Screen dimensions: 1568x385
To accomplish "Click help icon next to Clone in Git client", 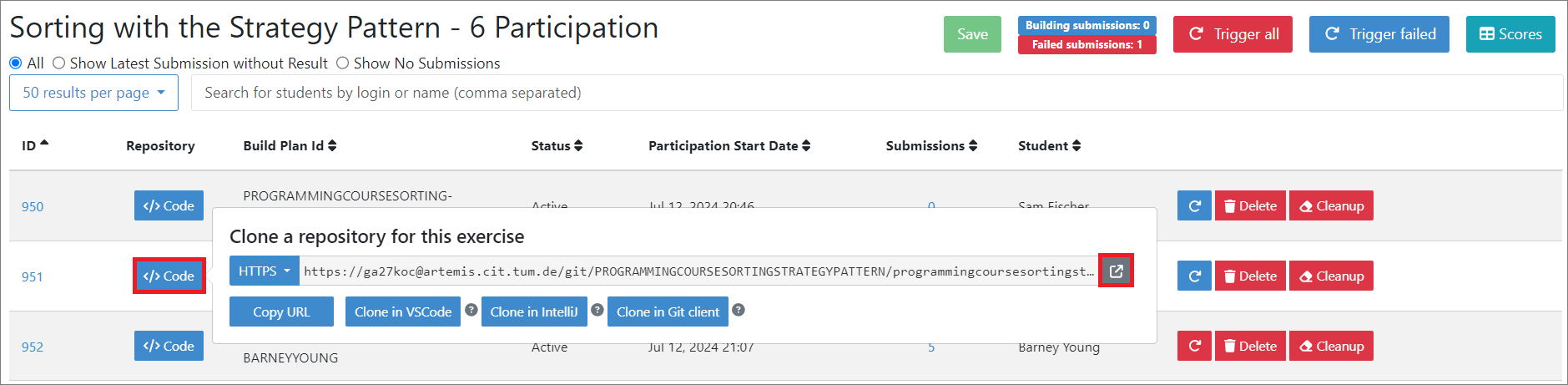I will [739, 311].
